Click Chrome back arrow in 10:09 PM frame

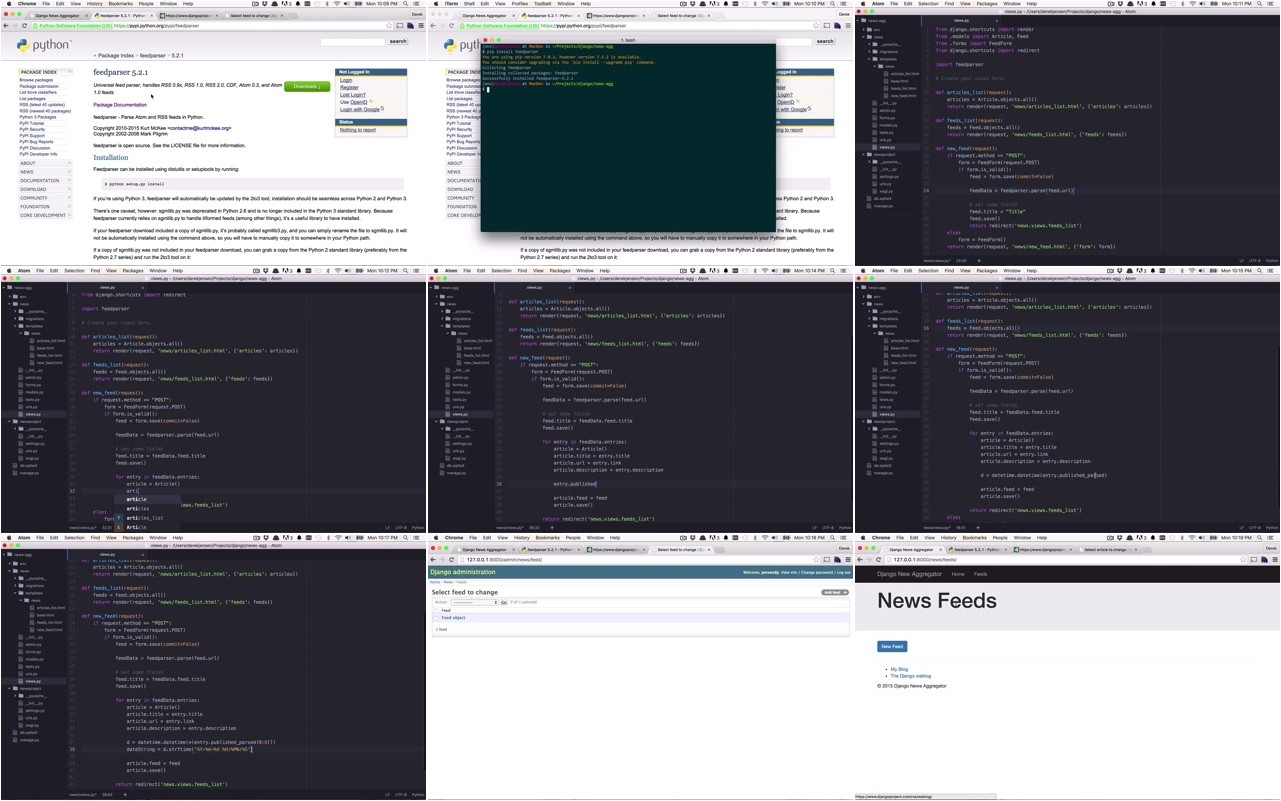[x=6, y=26]
